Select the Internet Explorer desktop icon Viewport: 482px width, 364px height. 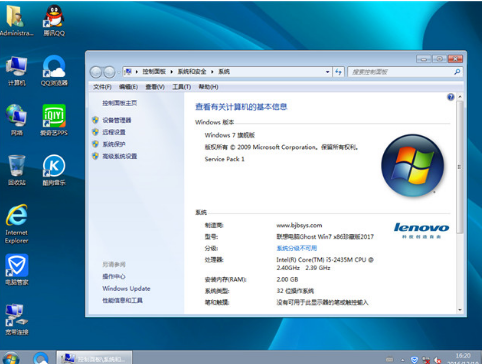[16, 224]
